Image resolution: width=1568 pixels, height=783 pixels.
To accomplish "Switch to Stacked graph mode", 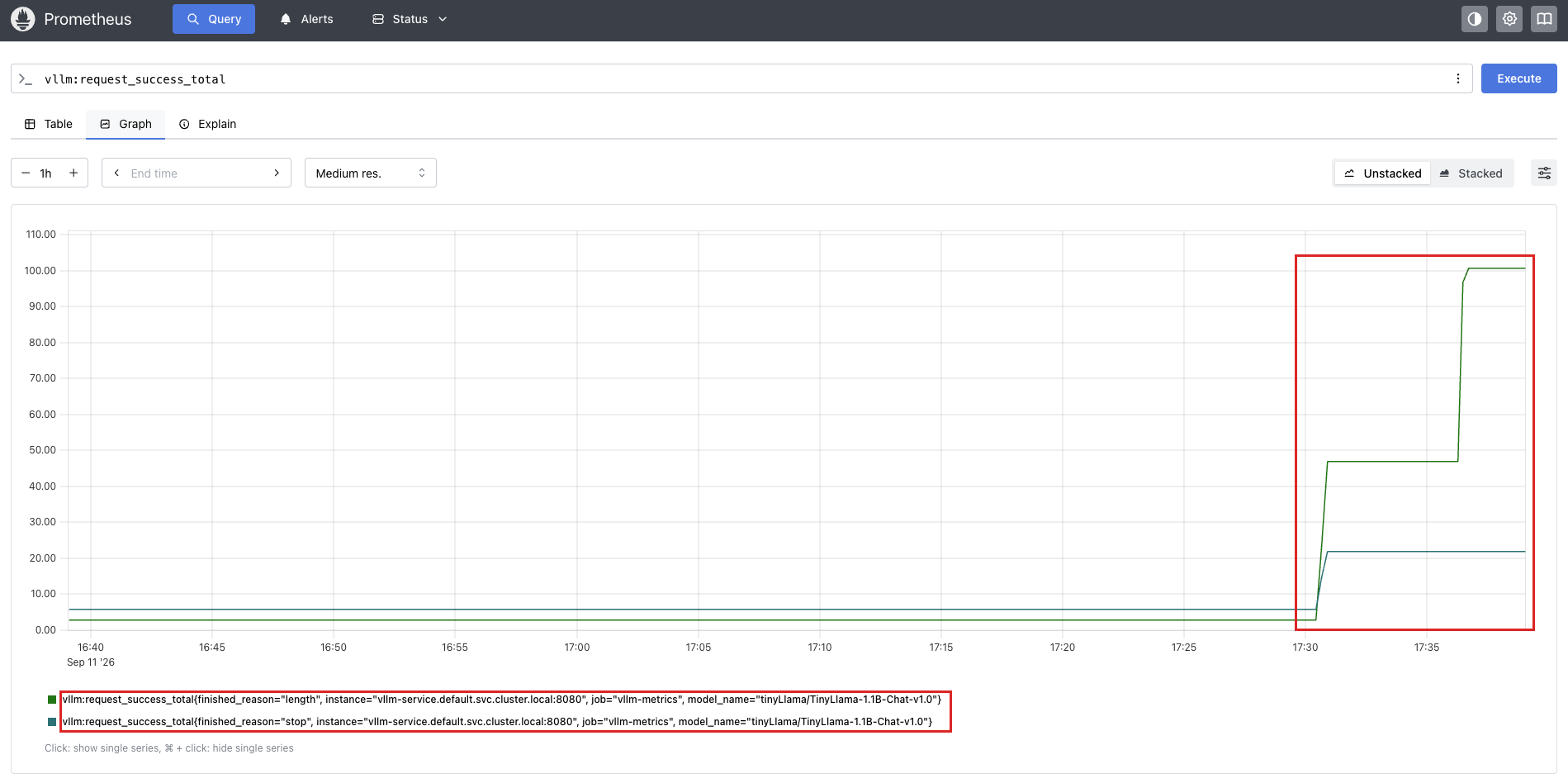I will tap(1471, 173).
